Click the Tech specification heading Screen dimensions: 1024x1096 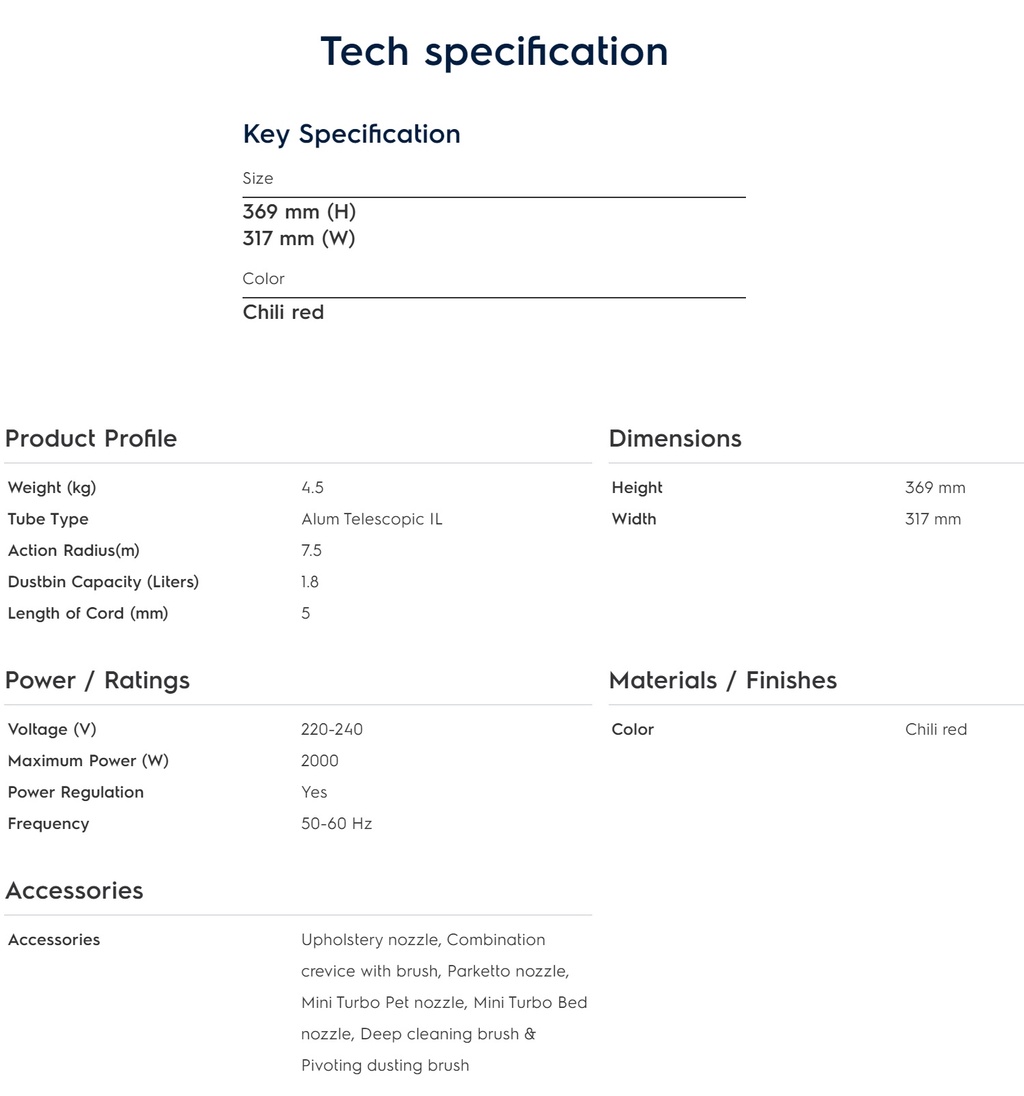click(x=494, y=52)
